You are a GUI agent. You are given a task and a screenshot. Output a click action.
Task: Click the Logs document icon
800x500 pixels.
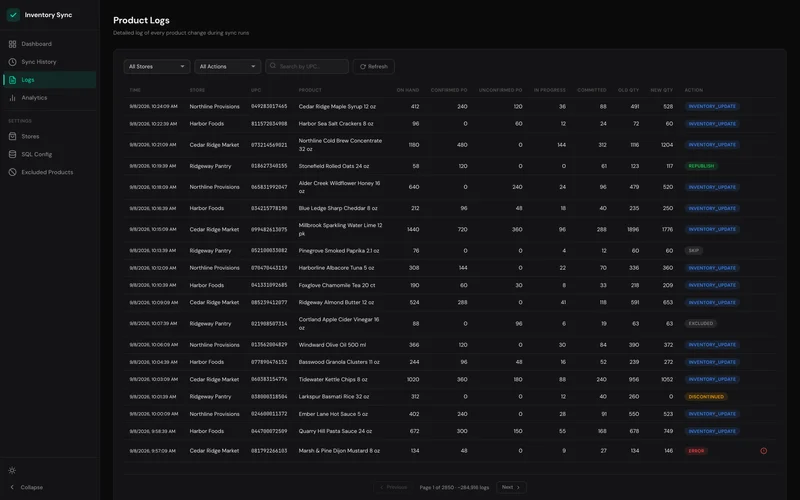pyautogui.click(x=12, y=80)
